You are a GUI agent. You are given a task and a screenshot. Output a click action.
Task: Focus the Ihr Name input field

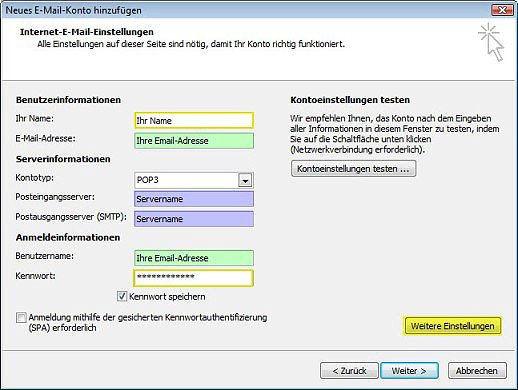pyautogui.click(x=194, y=121)
